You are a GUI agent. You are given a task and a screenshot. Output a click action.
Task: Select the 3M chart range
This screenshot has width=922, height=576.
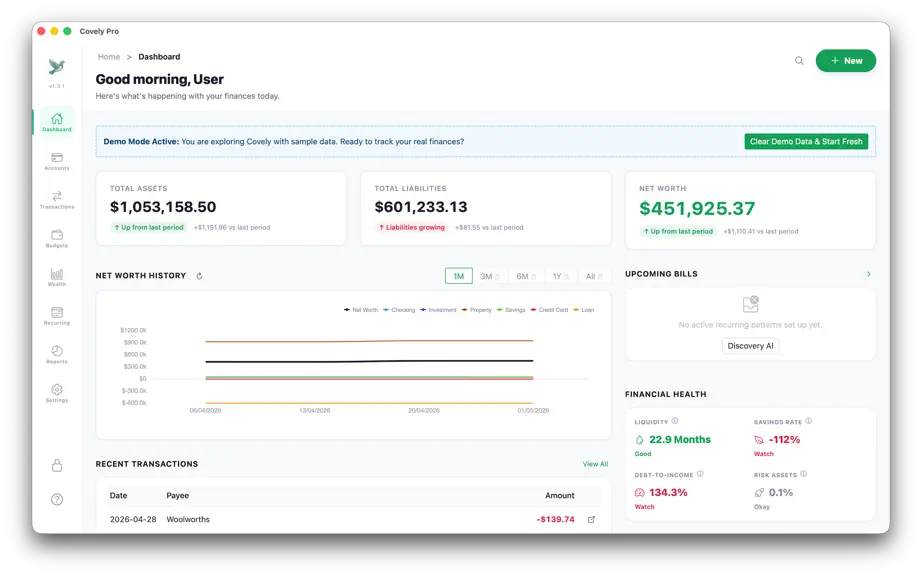[x=489, y=276]
